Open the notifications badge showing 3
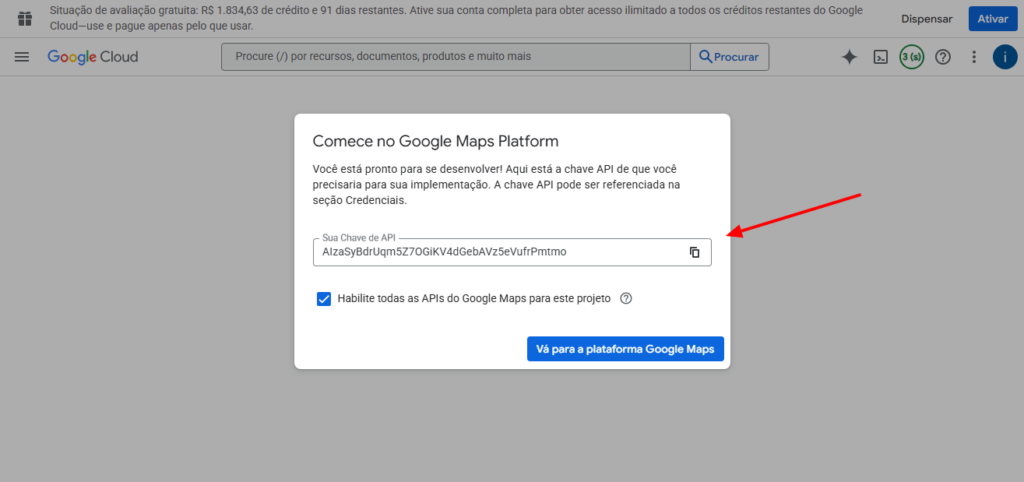 coord(911,57)
